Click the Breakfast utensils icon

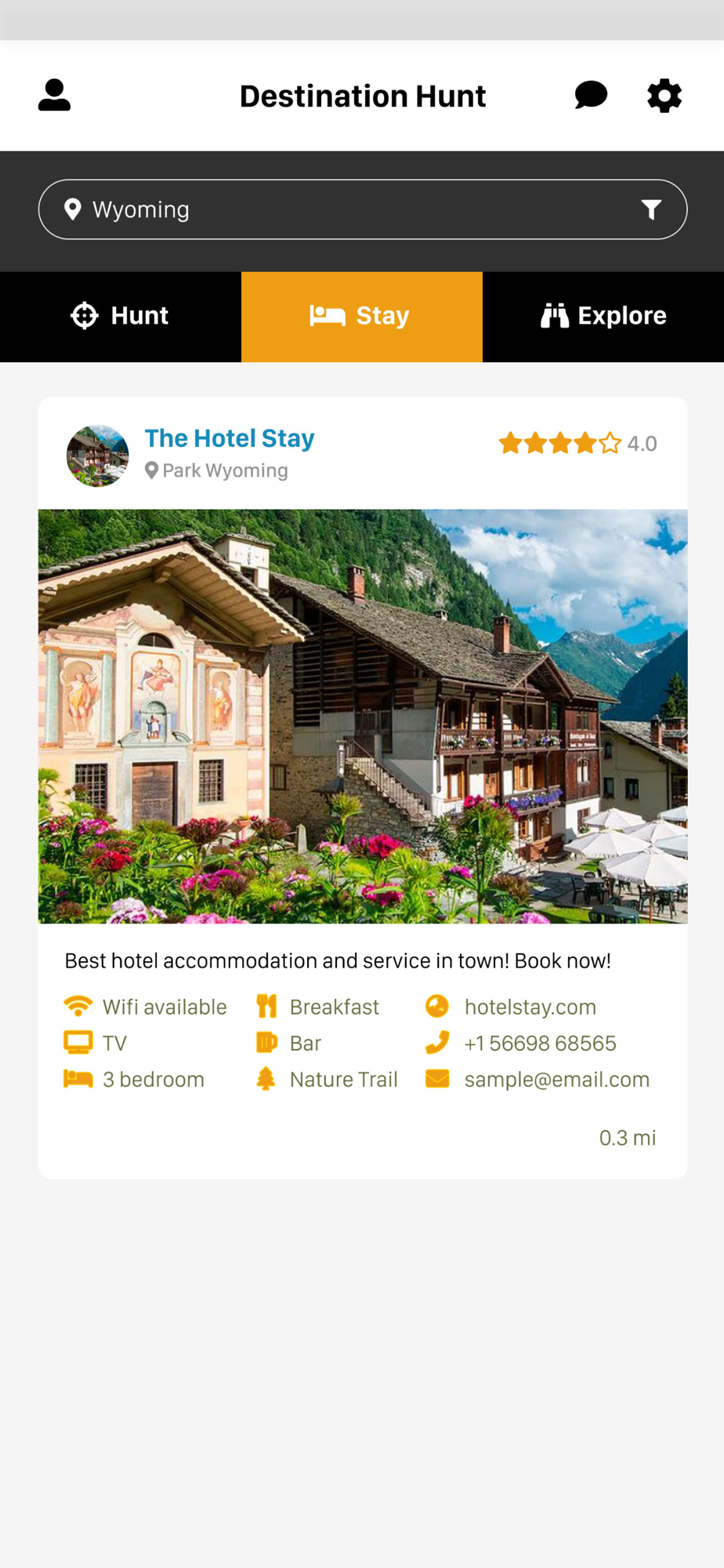pyautogui.click(x=266, y=1006)
